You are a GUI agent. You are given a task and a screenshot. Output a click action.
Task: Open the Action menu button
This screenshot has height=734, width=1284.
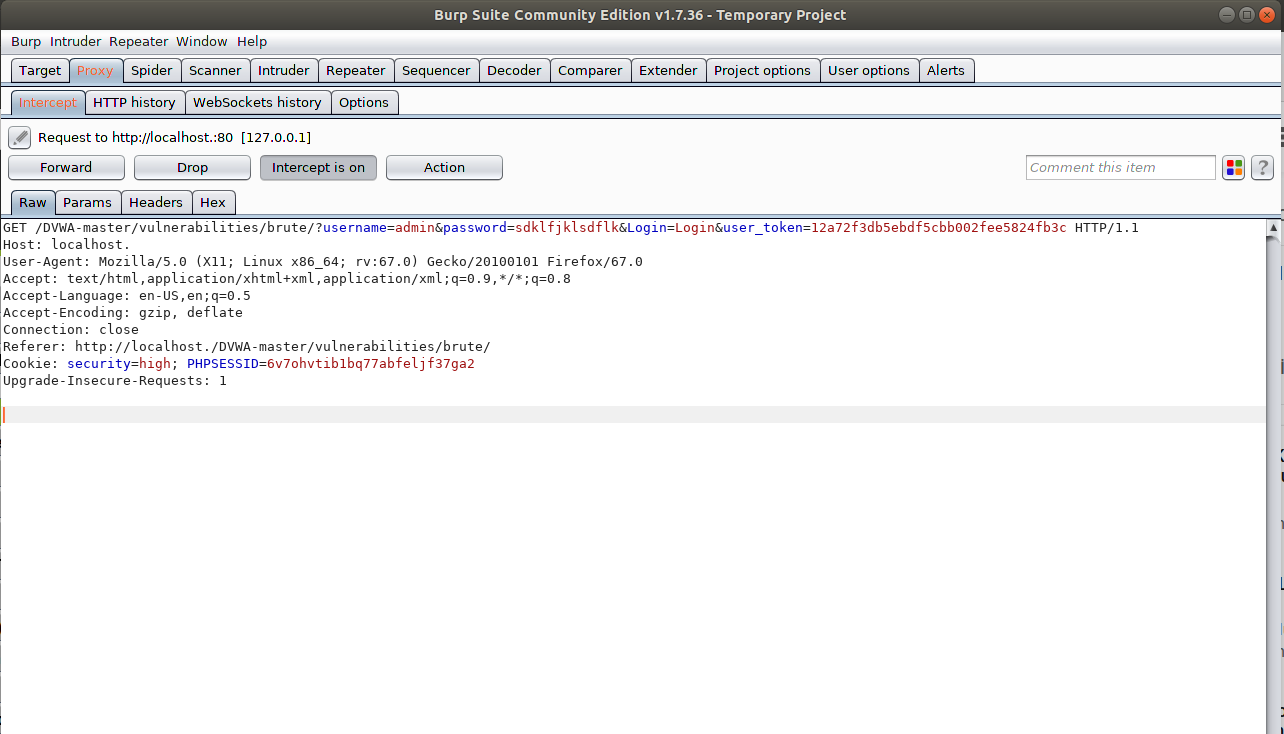click(444, 168)
